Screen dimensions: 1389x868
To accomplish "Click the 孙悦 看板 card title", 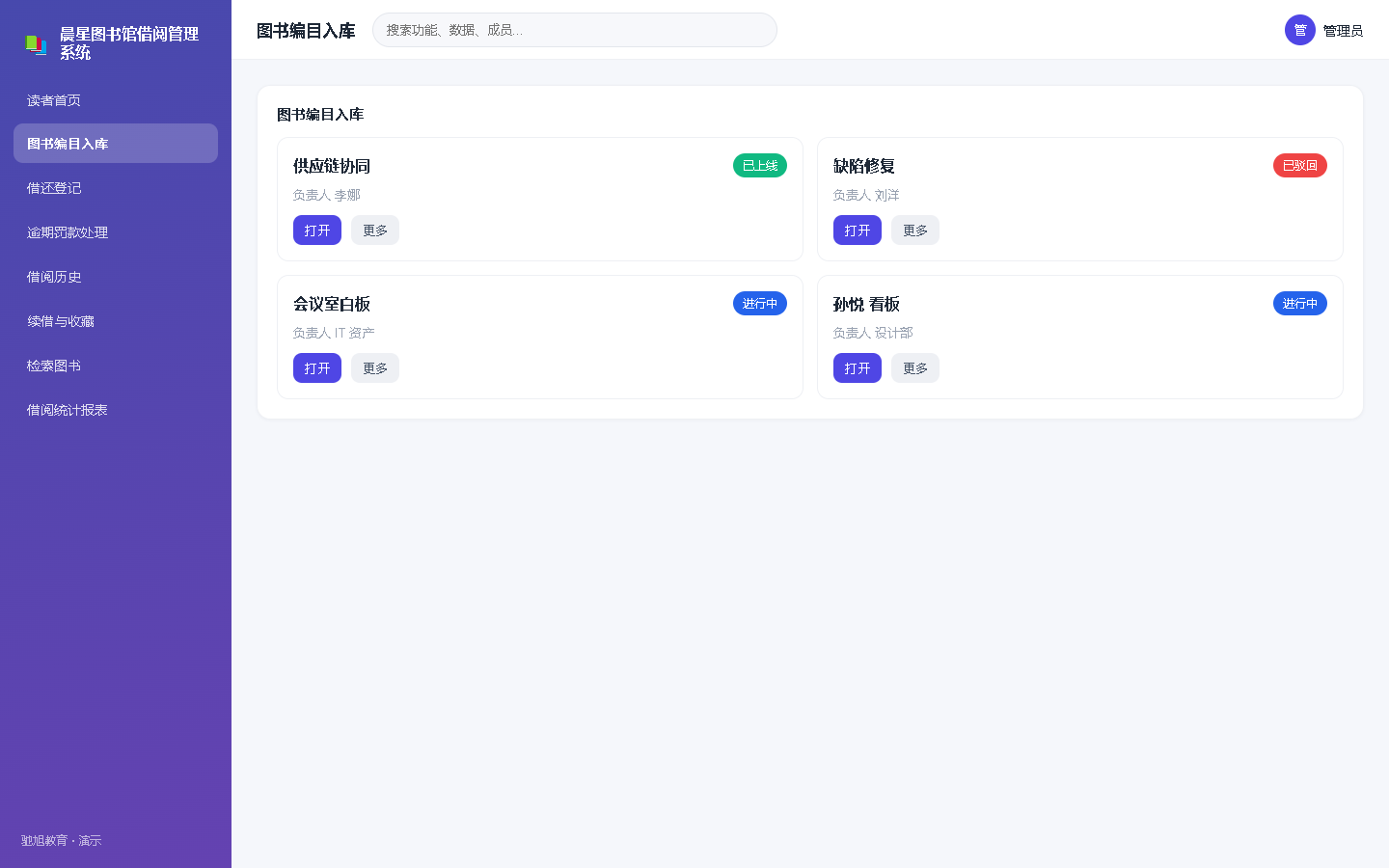I will point(866,304).
